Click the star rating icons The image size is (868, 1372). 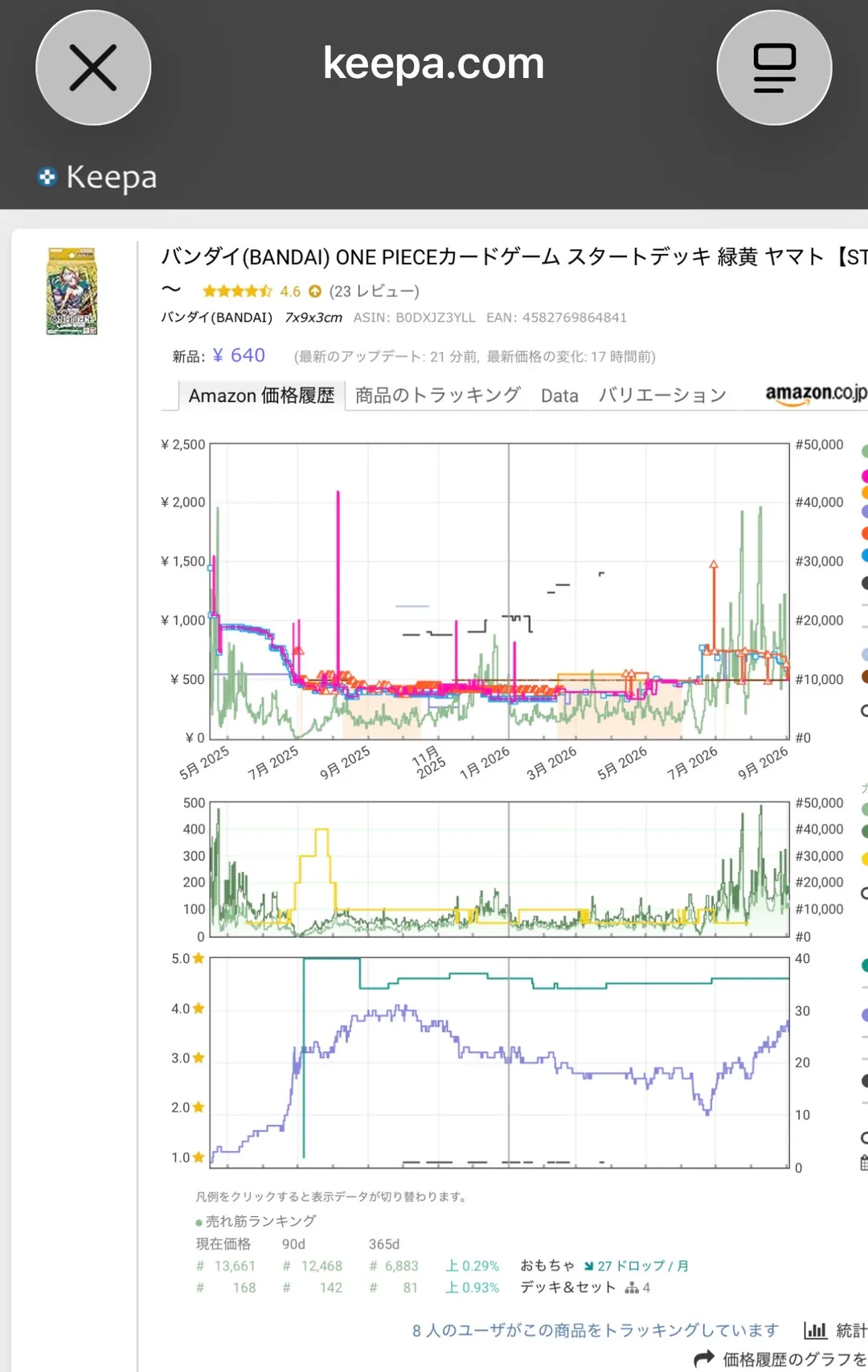[237, 291]
